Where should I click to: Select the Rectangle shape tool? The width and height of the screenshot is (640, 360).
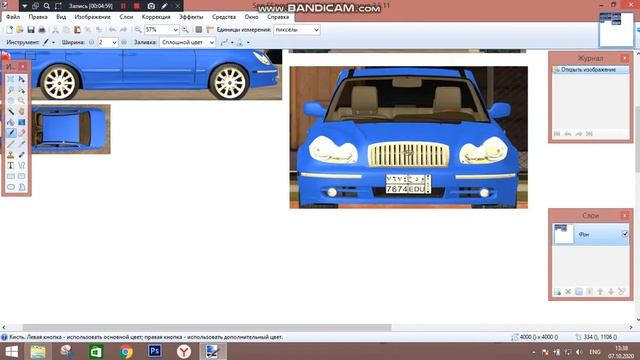[x=11, y=176]
